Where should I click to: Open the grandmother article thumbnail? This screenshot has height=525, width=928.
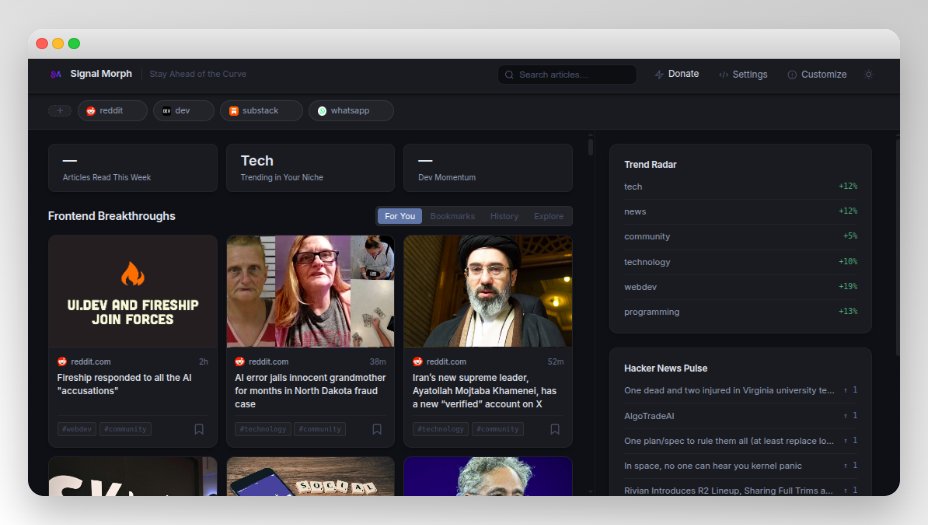(310, 291)
